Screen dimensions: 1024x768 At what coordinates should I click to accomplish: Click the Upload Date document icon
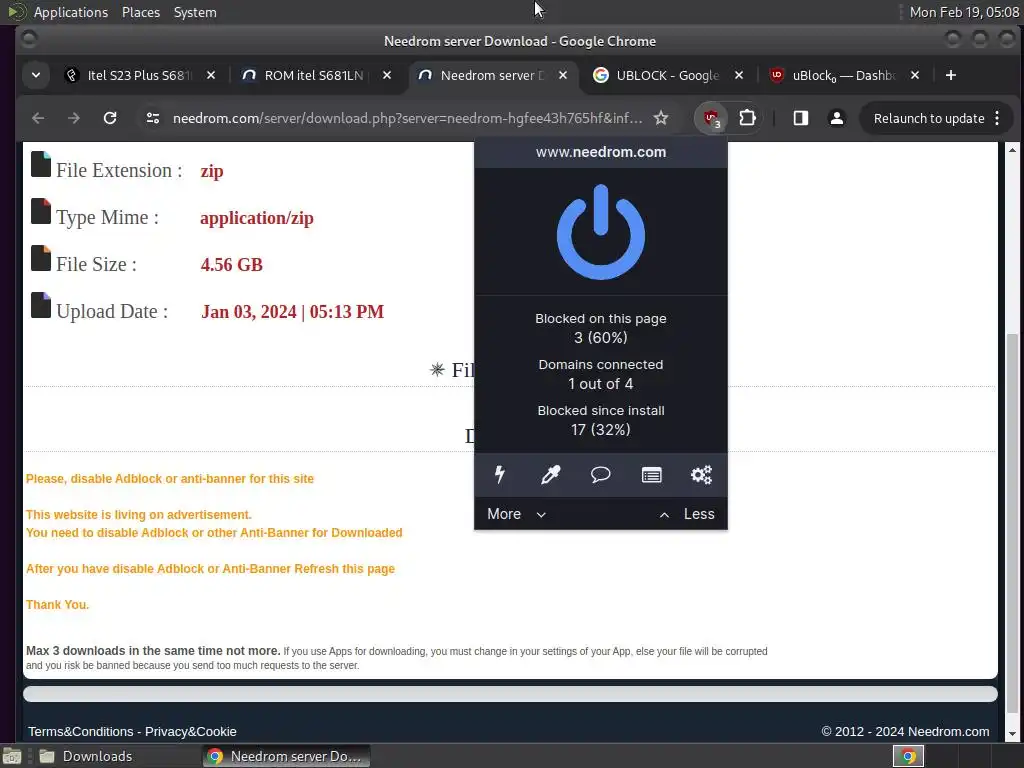tap(40, 305)
